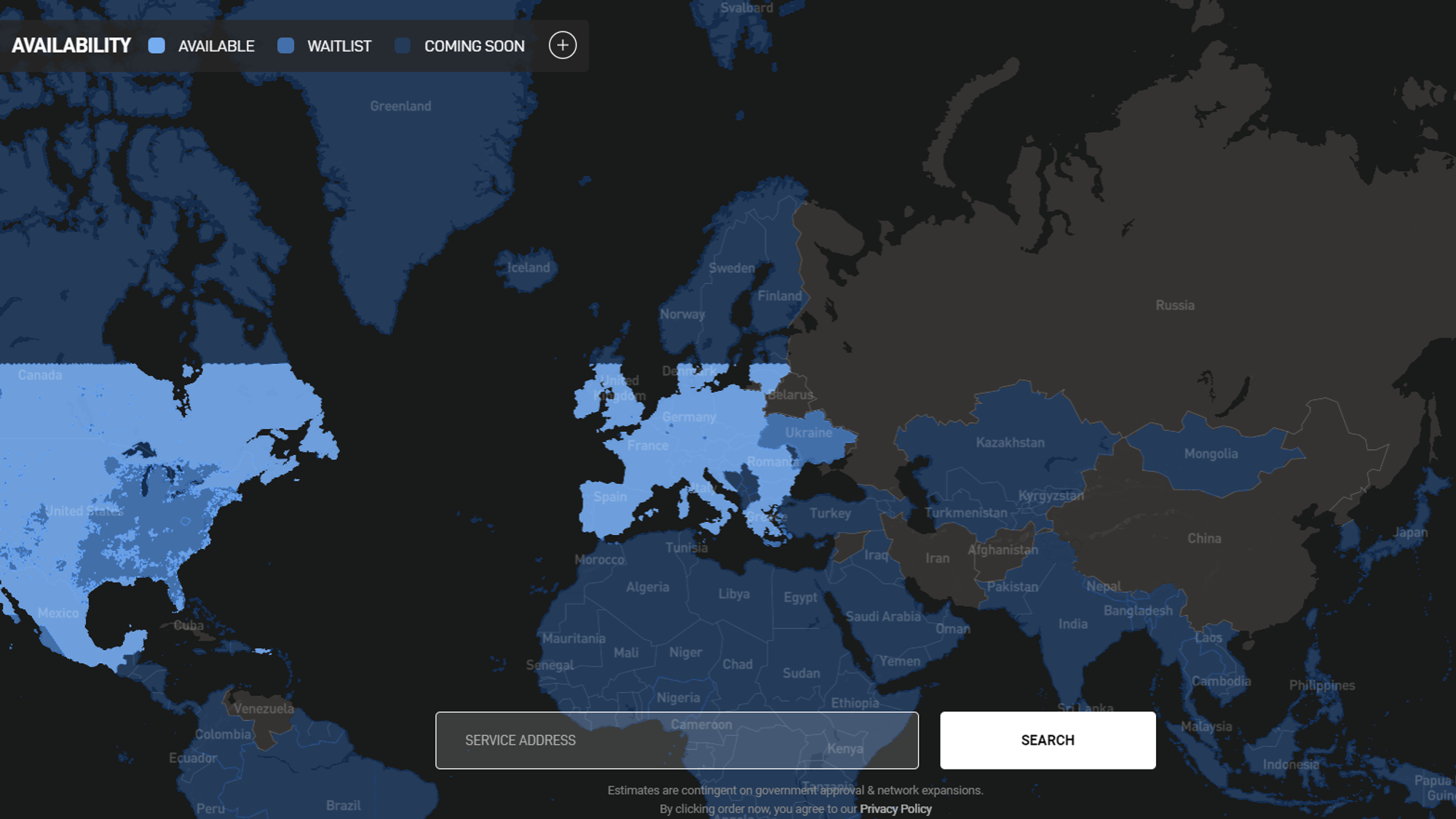Click the Waitlist blue color swatch

pos(286,46)
